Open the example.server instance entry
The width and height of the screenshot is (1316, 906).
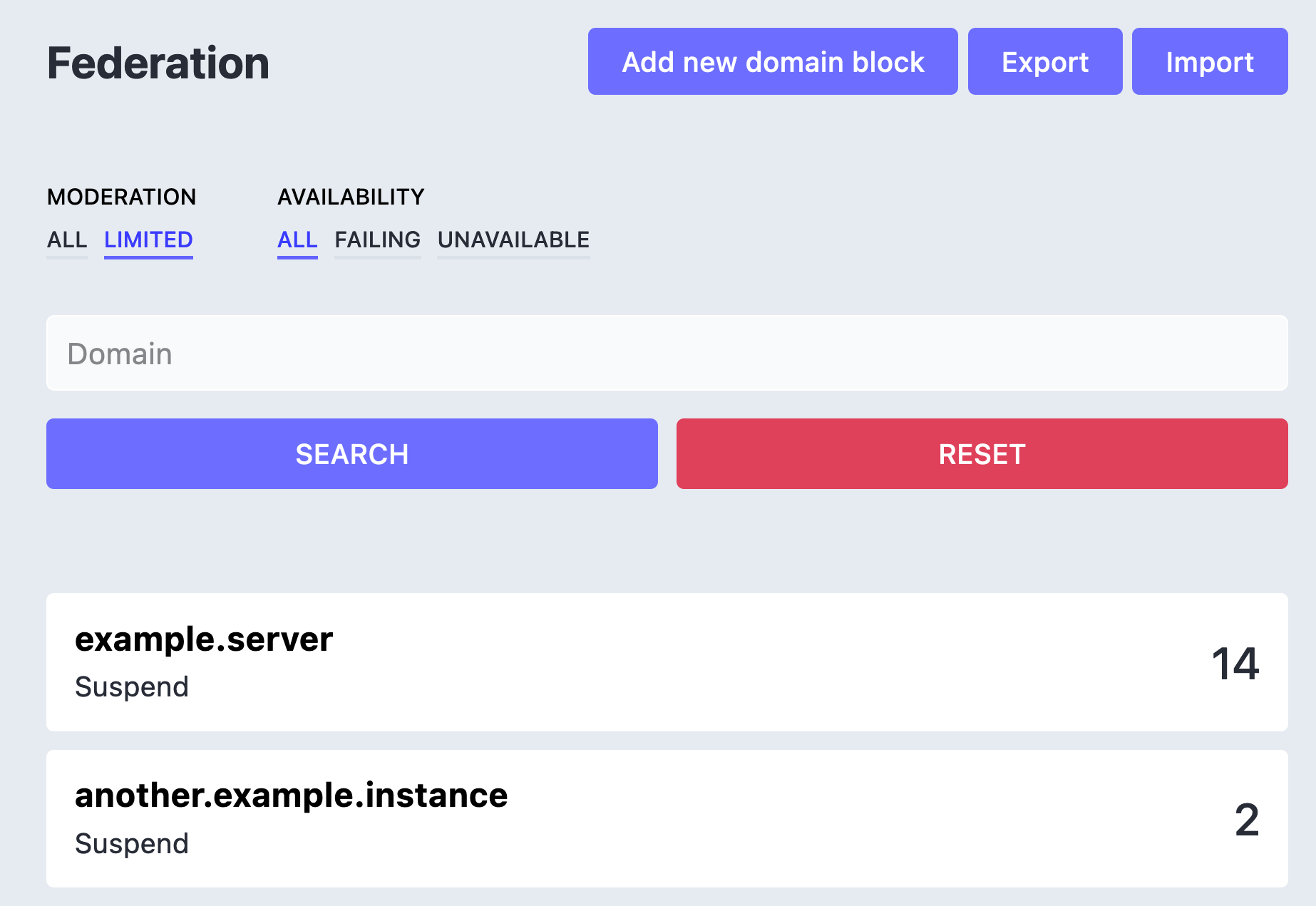(667, 662)
